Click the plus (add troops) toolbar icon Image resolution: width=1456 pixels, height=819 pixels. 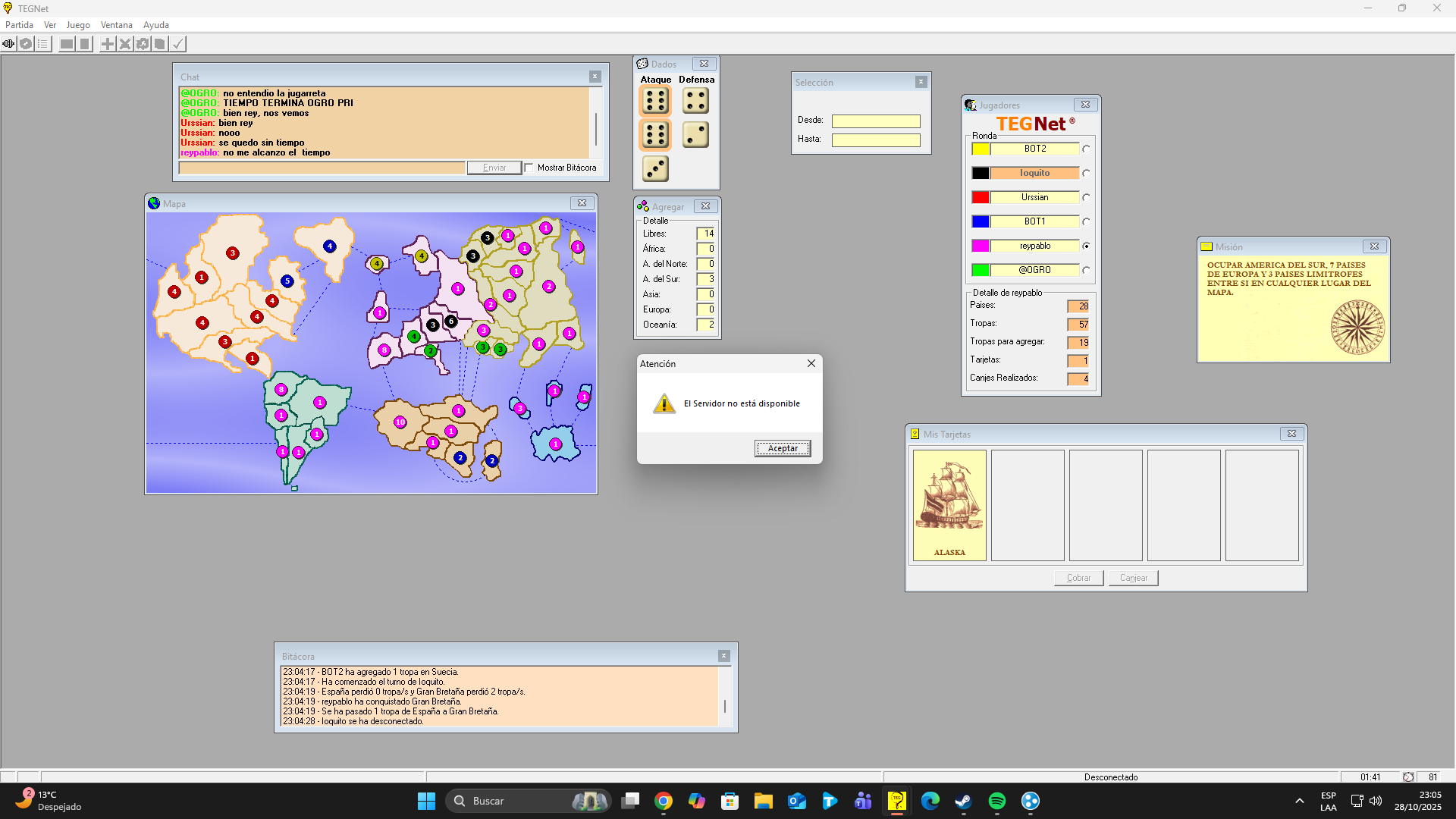tap(108, 44)
